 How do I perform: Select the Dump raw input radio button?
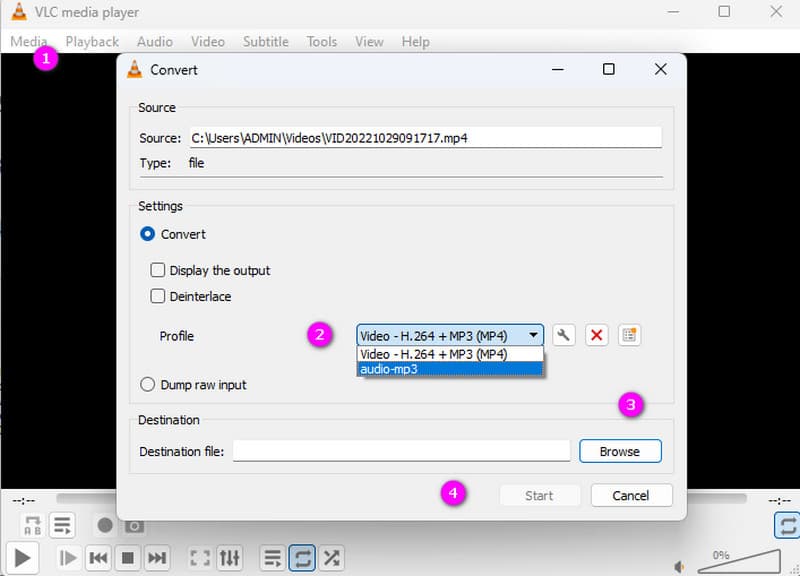pyautogui.click(x=147, y=384)
